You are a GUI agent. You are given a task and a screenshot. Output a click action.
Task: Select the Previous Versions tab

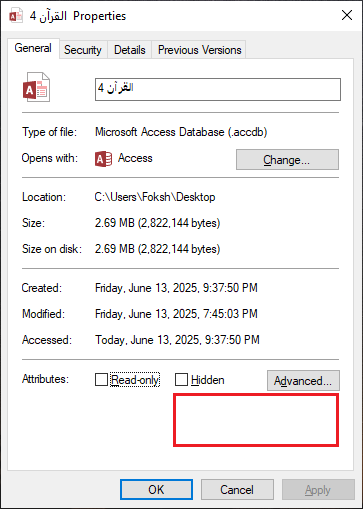click(199, 50)
